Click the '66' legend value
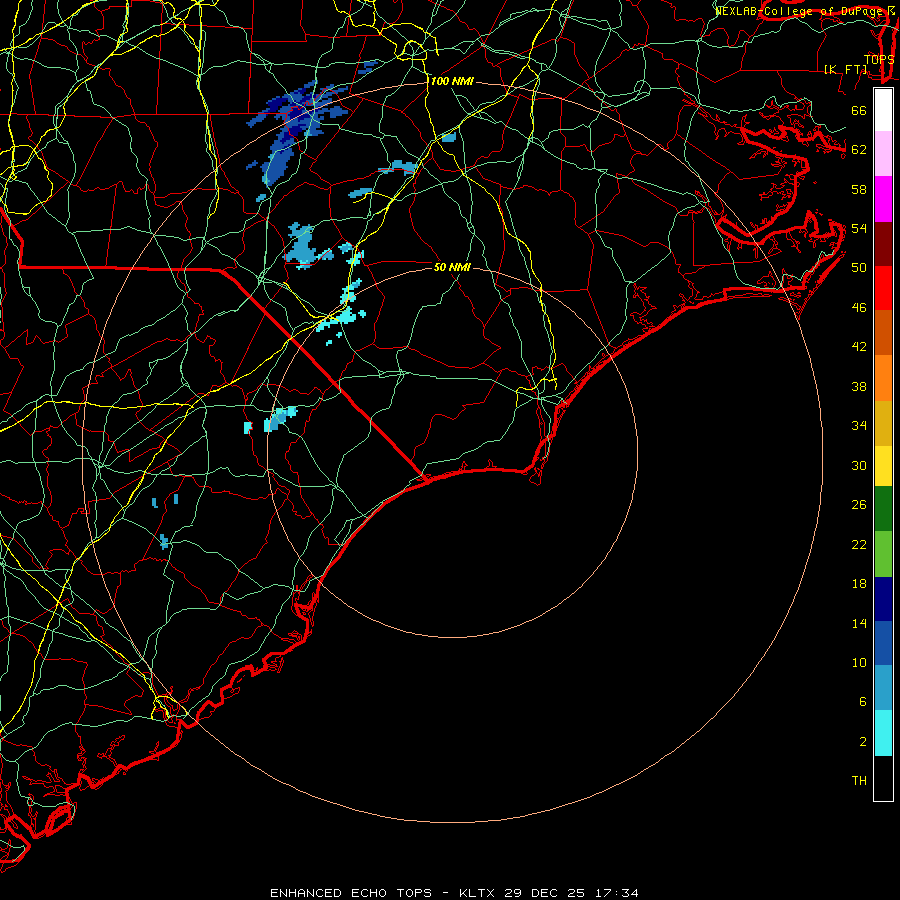Viewport: 900px width, 900px height. [x=859, y=111]
